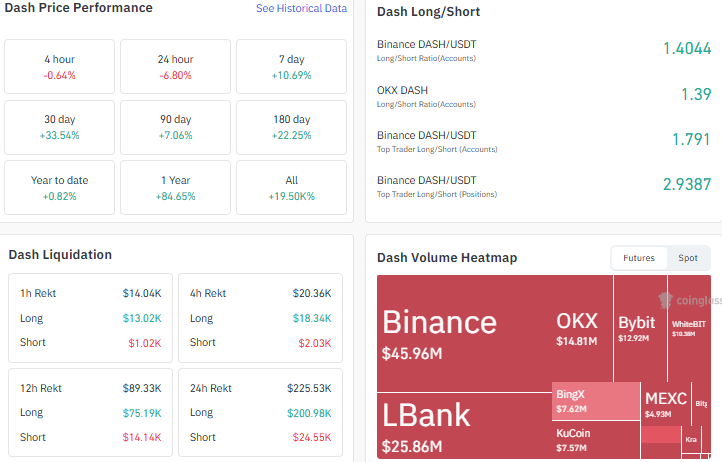Click the KuCoin heatmap tile
The width and height of the screenshot is (722, 462).
pyautogui.click(x=596, y=439)
